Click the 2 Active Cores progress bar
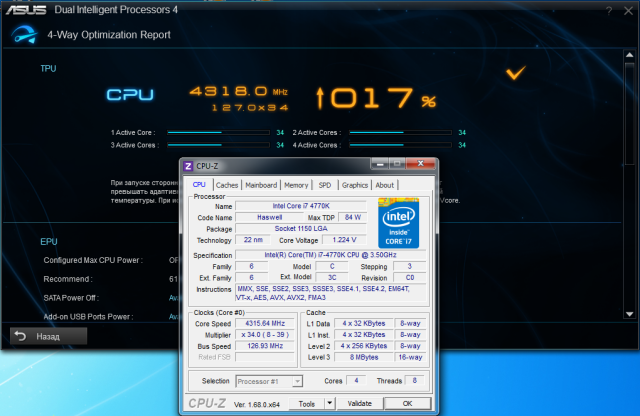 pos(400,133)
